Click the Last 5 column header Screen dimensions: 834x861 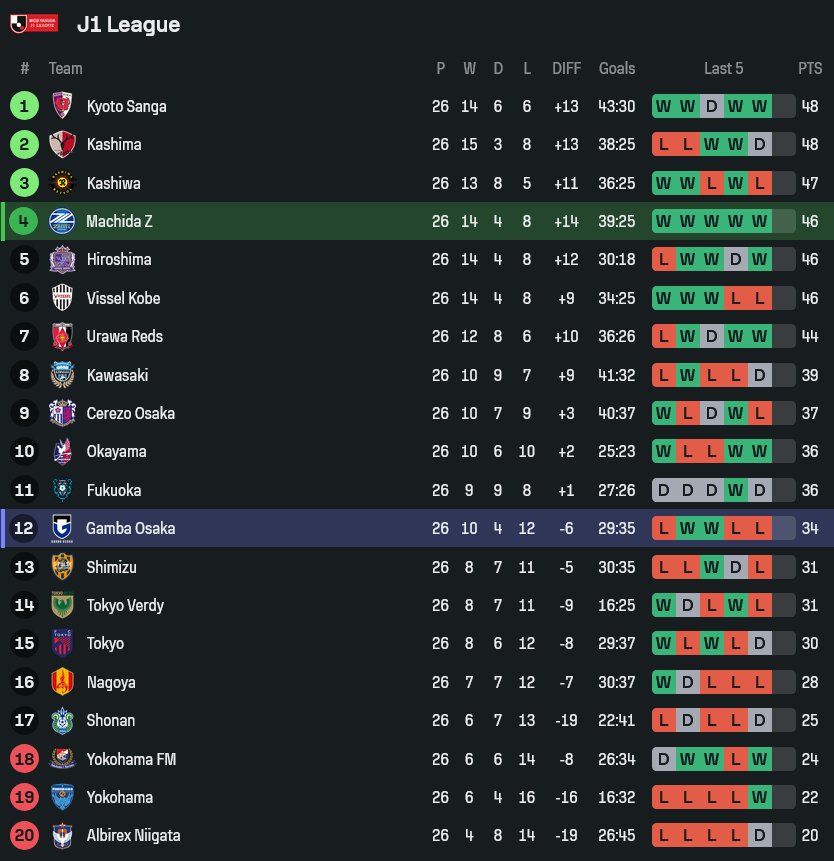(723, 68)
